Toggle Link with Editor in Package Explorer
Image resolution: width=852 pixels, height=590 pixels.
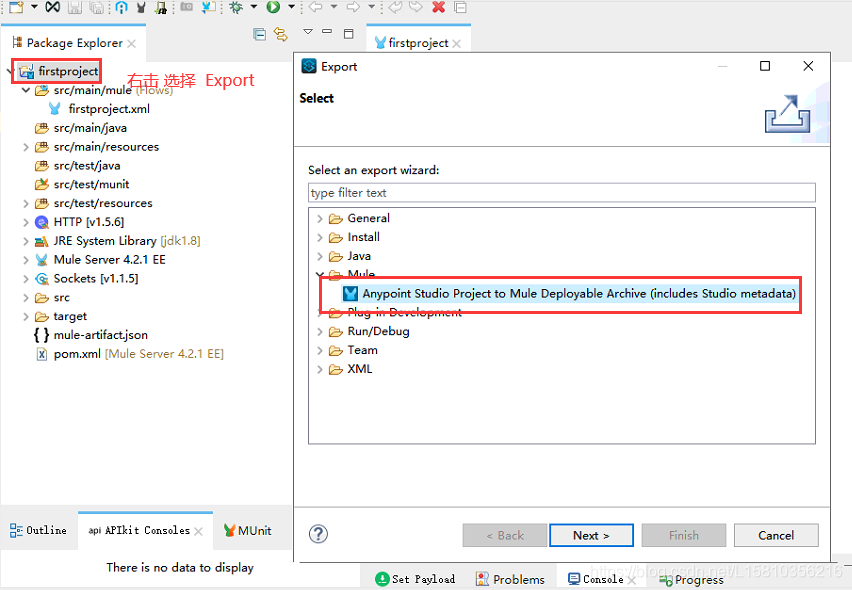[280, 34]
